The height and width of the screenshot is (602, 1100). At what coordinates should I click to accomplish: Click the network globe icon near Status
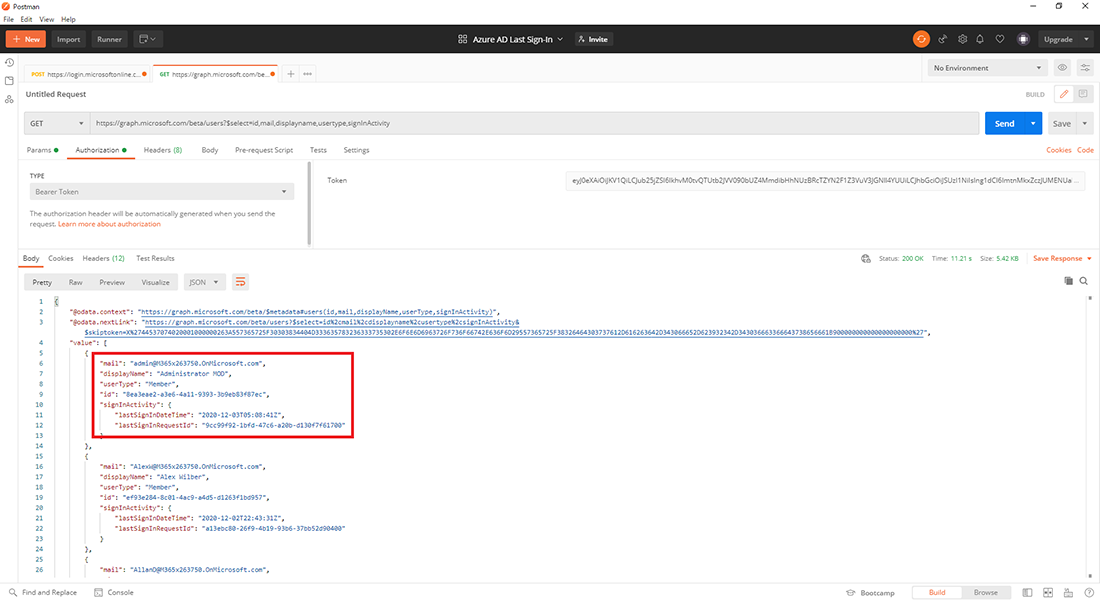(x=866, y=258)
